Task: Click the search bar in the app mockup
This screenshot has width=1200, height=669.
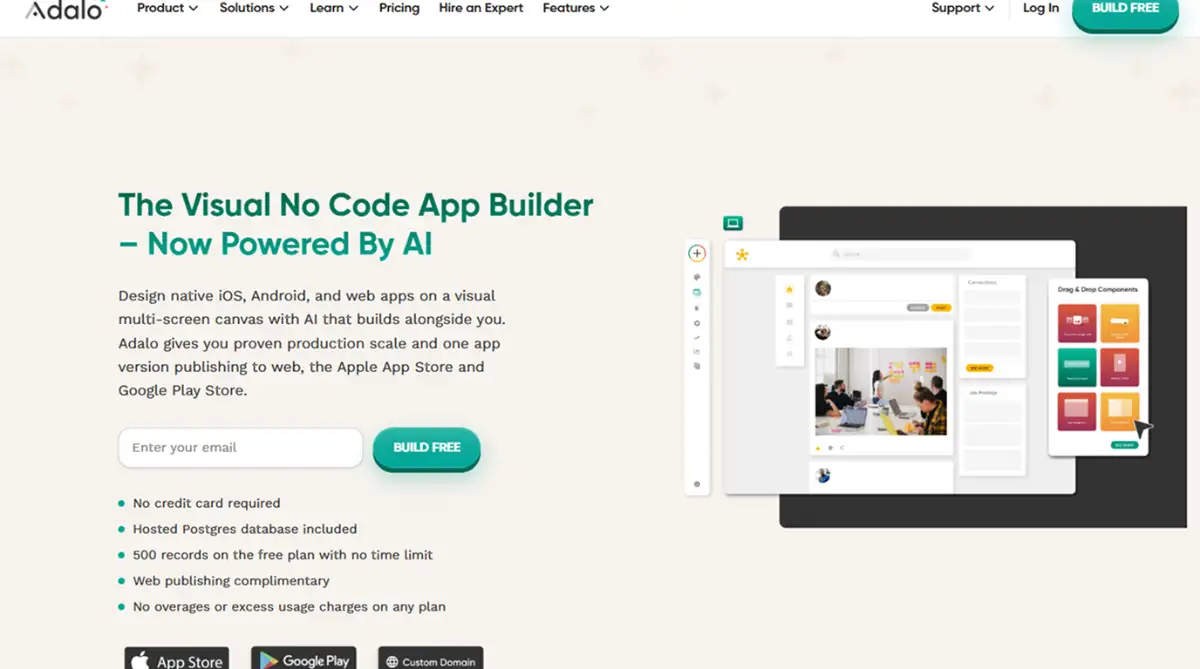Action: click(900, 255)
